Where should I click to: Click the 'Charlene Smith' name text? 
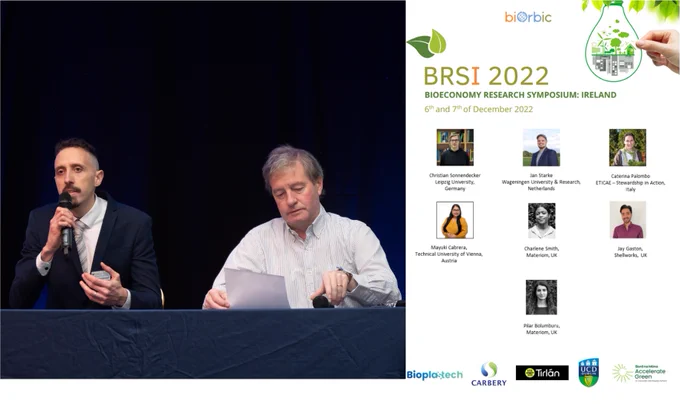click(x=541, y=248)
